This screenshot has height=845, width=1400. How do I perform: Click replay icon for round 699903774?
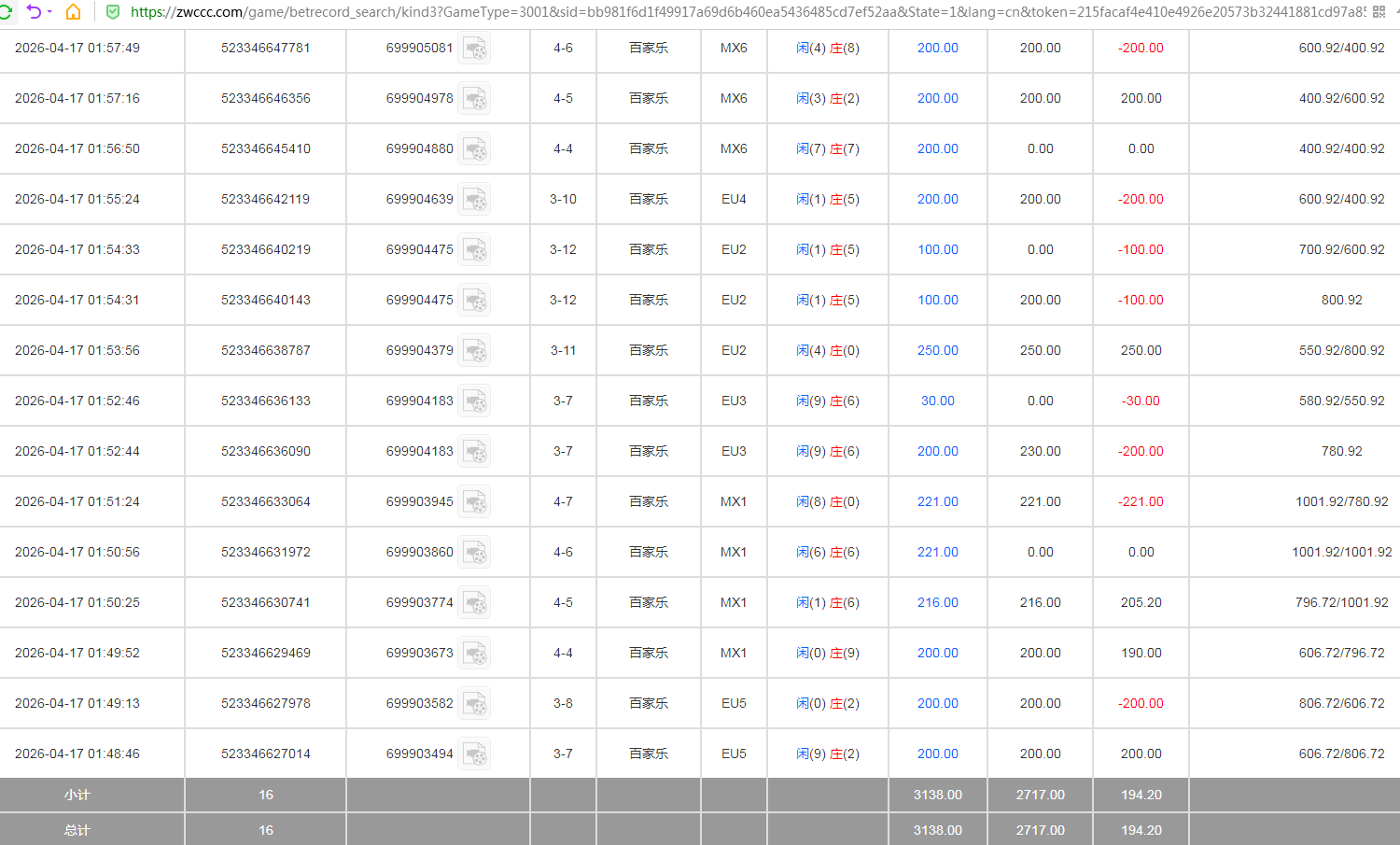click(475, 603)
